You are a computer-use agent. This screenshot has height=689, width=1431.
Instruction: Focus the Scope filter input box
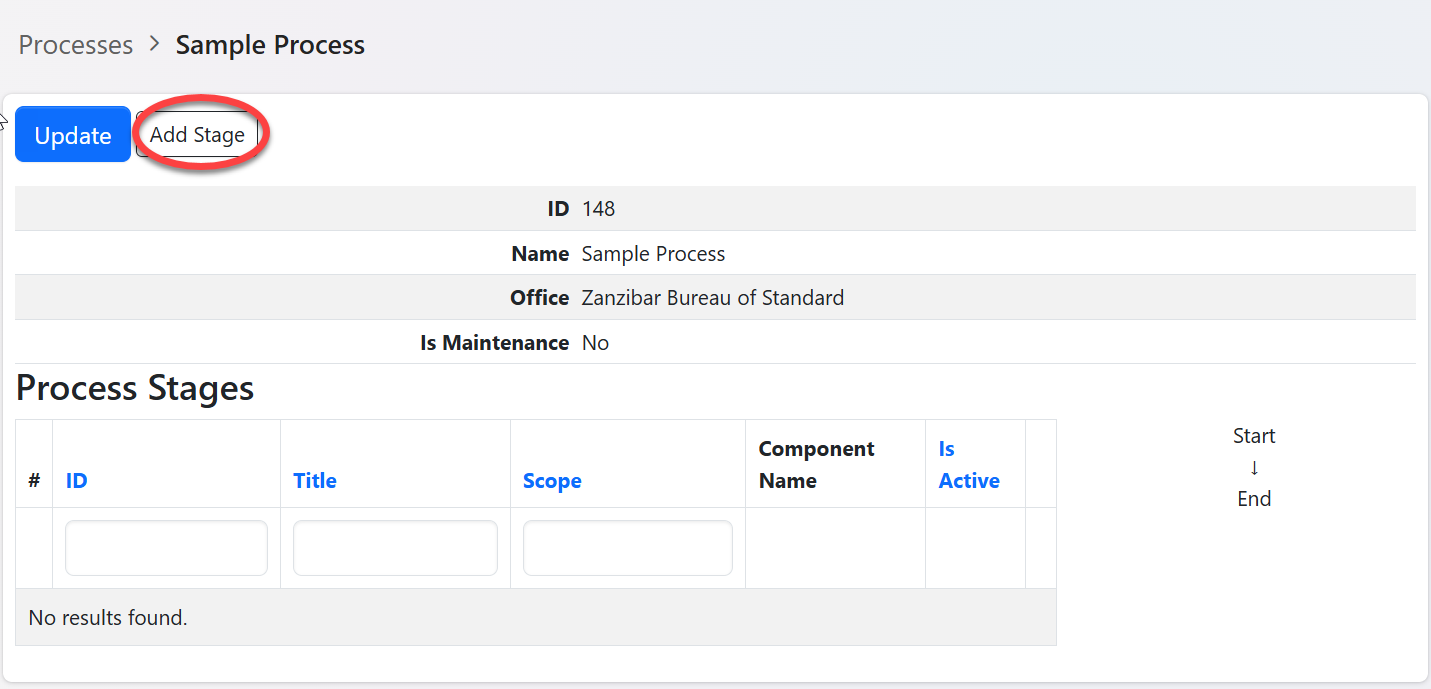627,548
